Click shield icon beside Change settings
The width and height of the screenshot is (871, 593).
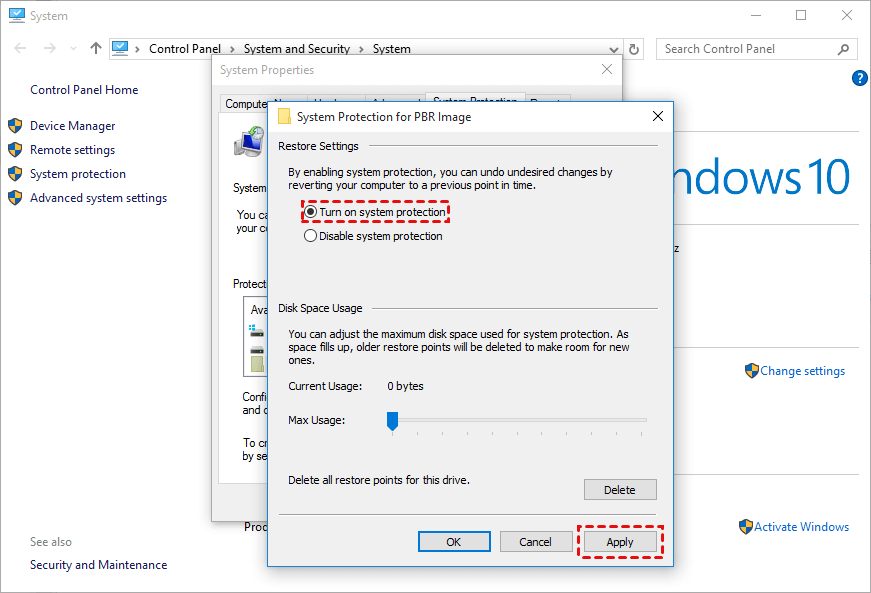(752, 371)
